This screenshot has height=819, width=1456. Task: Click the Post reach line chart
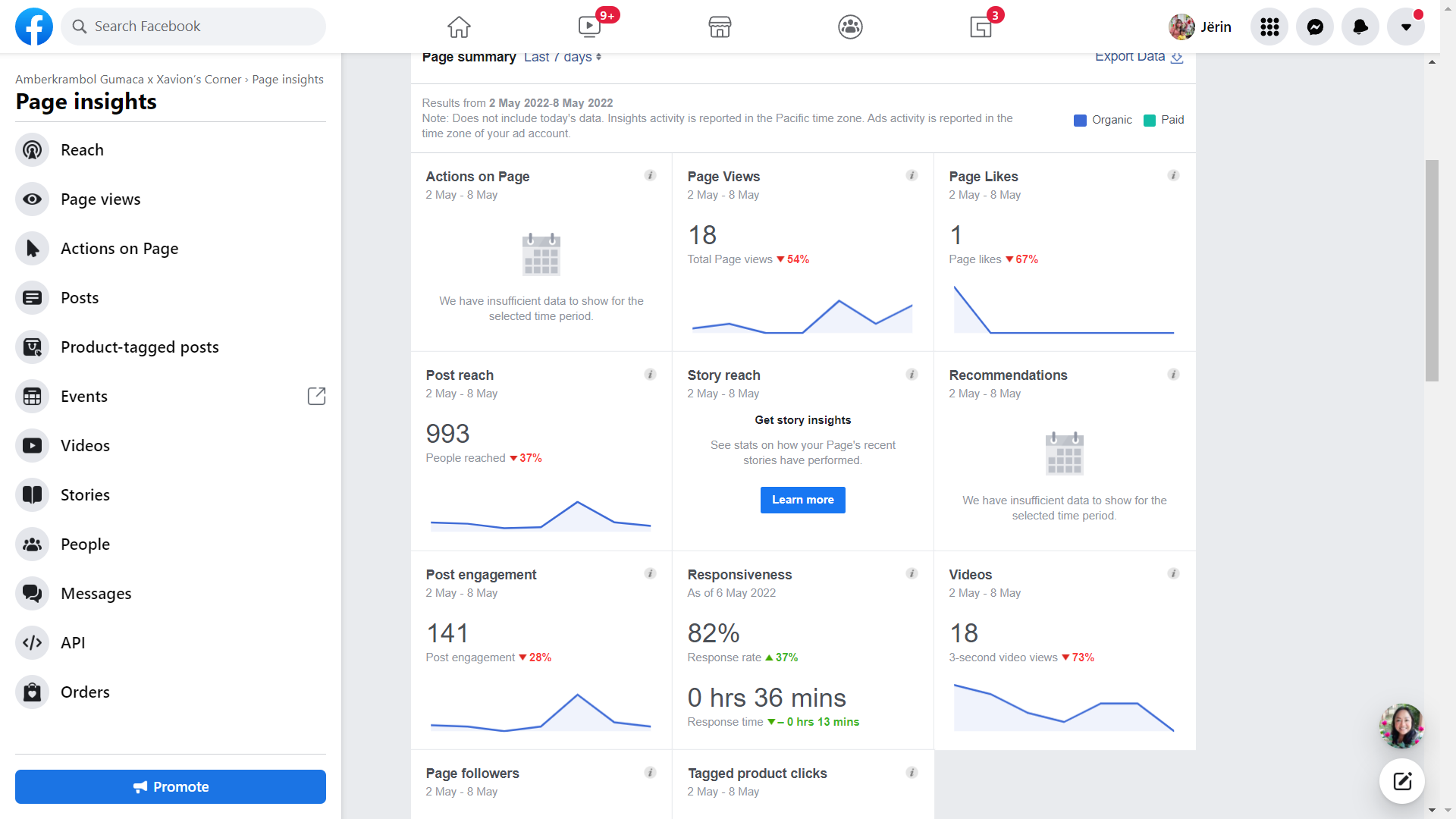(541, 516)
